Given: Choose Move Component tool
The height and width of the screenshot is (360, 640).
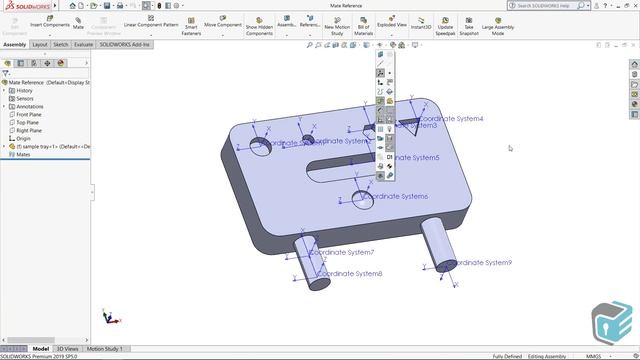Looking at the screenshot, I should (223, 21).
